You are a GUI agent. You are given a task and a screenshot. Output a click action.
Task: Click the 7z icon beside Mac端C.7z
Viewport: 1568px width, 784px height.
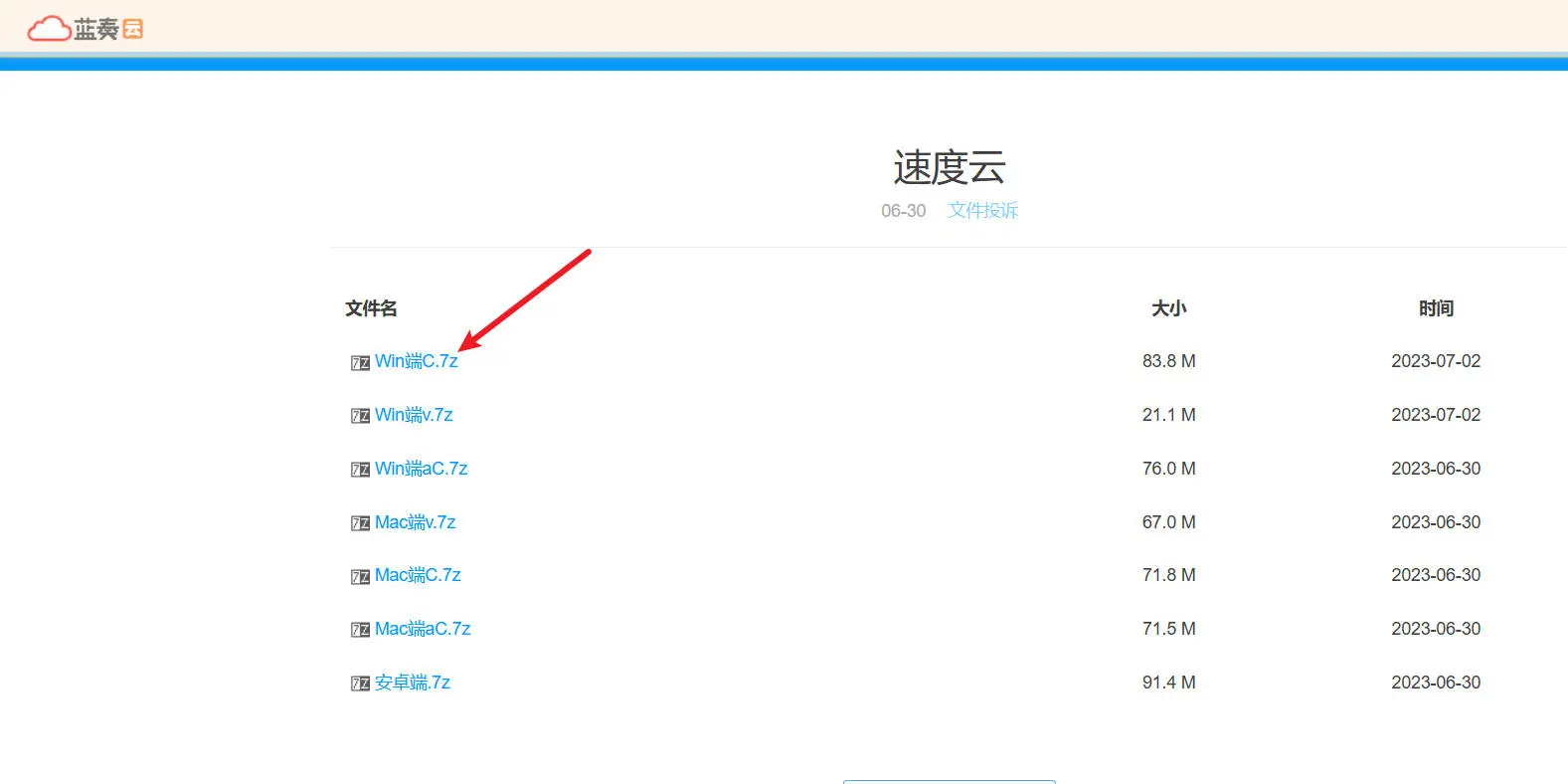coord(360,577)
